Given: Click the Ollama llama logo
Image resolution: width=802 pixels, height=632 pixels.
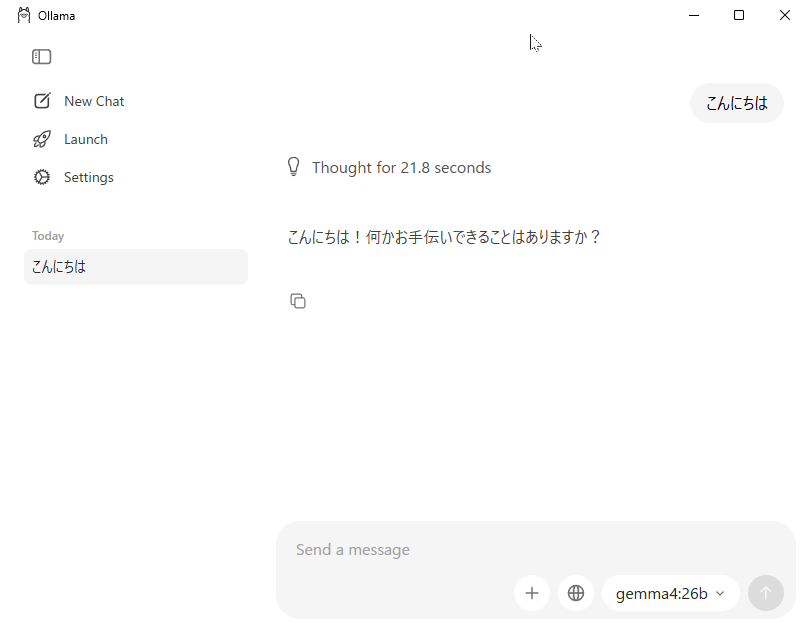Looking at the screenshot, I should pos(24,15).
